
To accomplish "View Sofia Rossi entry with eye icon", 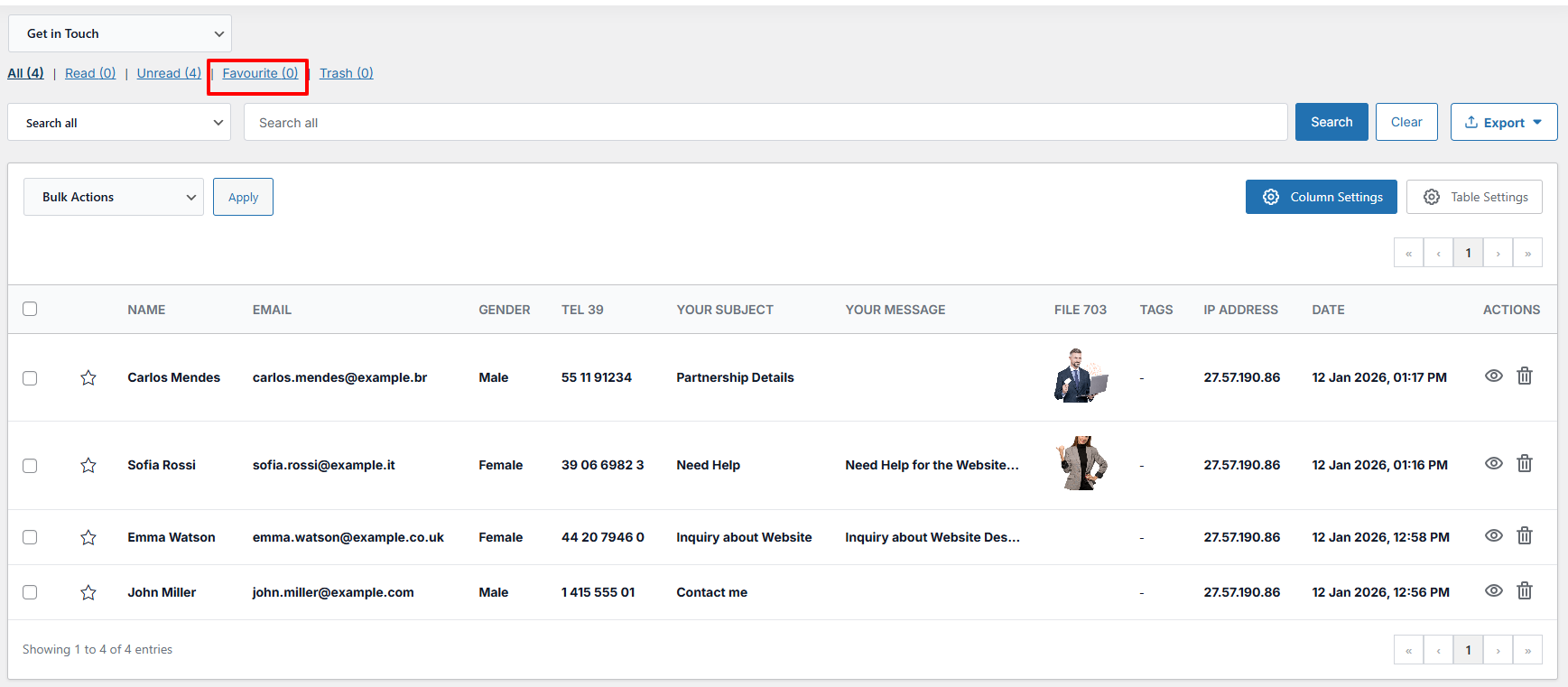I will point(1493,463).
